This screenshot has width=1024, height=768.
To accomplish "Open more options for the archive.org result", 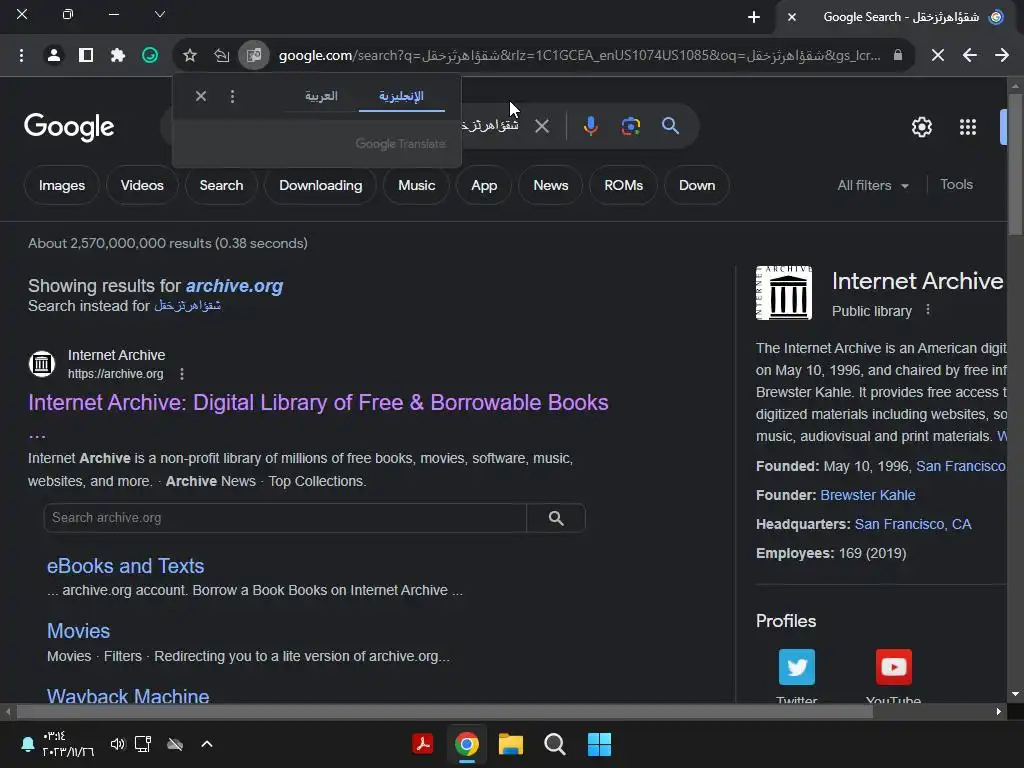I will point(182,374).
